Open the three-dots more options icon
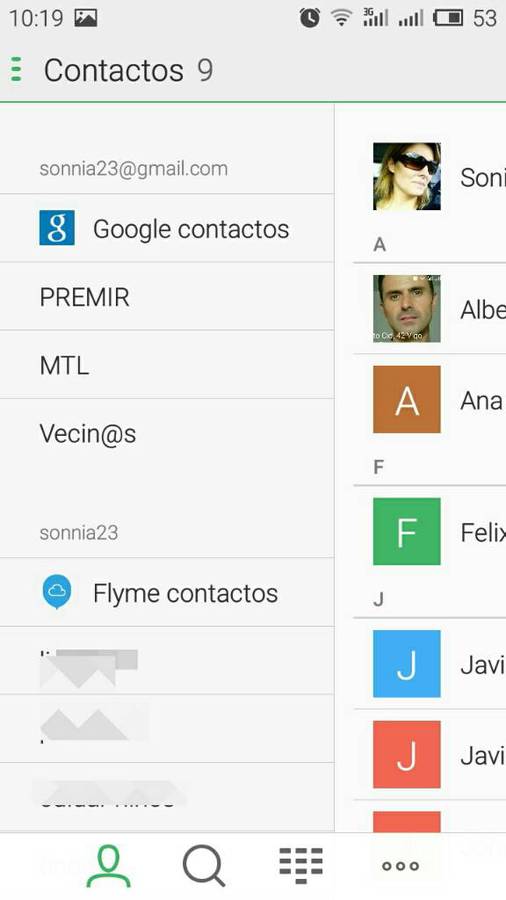506x900 pixels. click(400, 866)
